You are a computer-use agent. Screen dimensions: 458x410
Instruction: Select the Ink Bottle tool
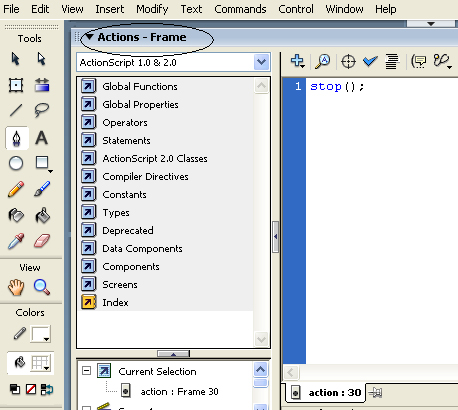(16, 216)
